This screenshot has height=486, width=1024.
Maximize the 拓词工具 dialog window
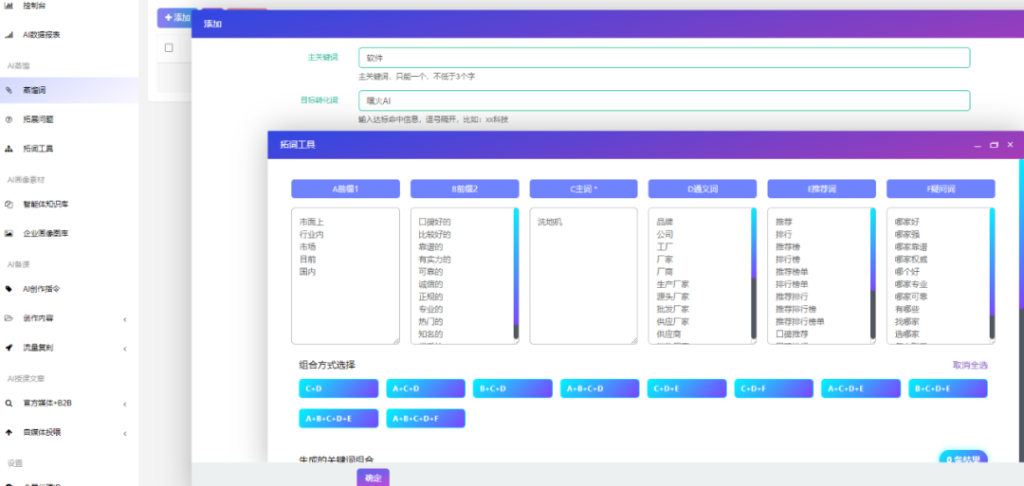pos(993,145)
